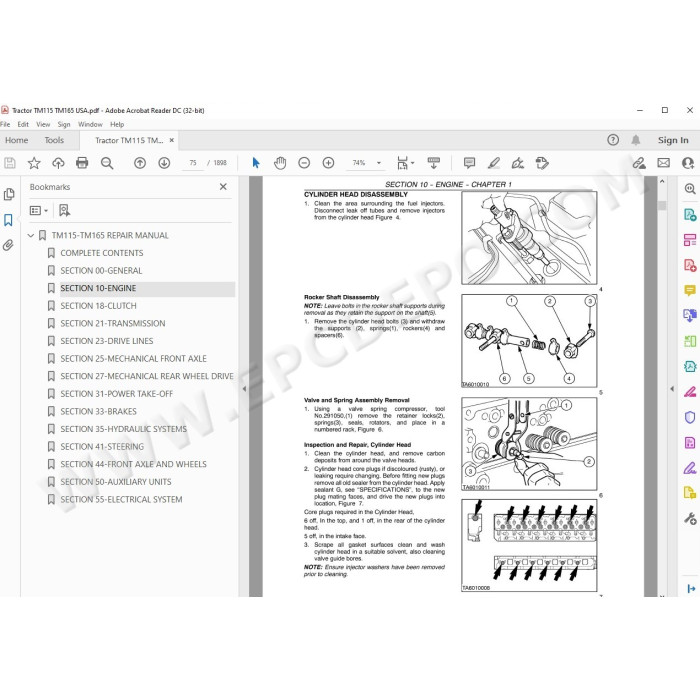Print the document with the printer icon
This screenshot has width=700, height=700.
(x=82, y=163)
